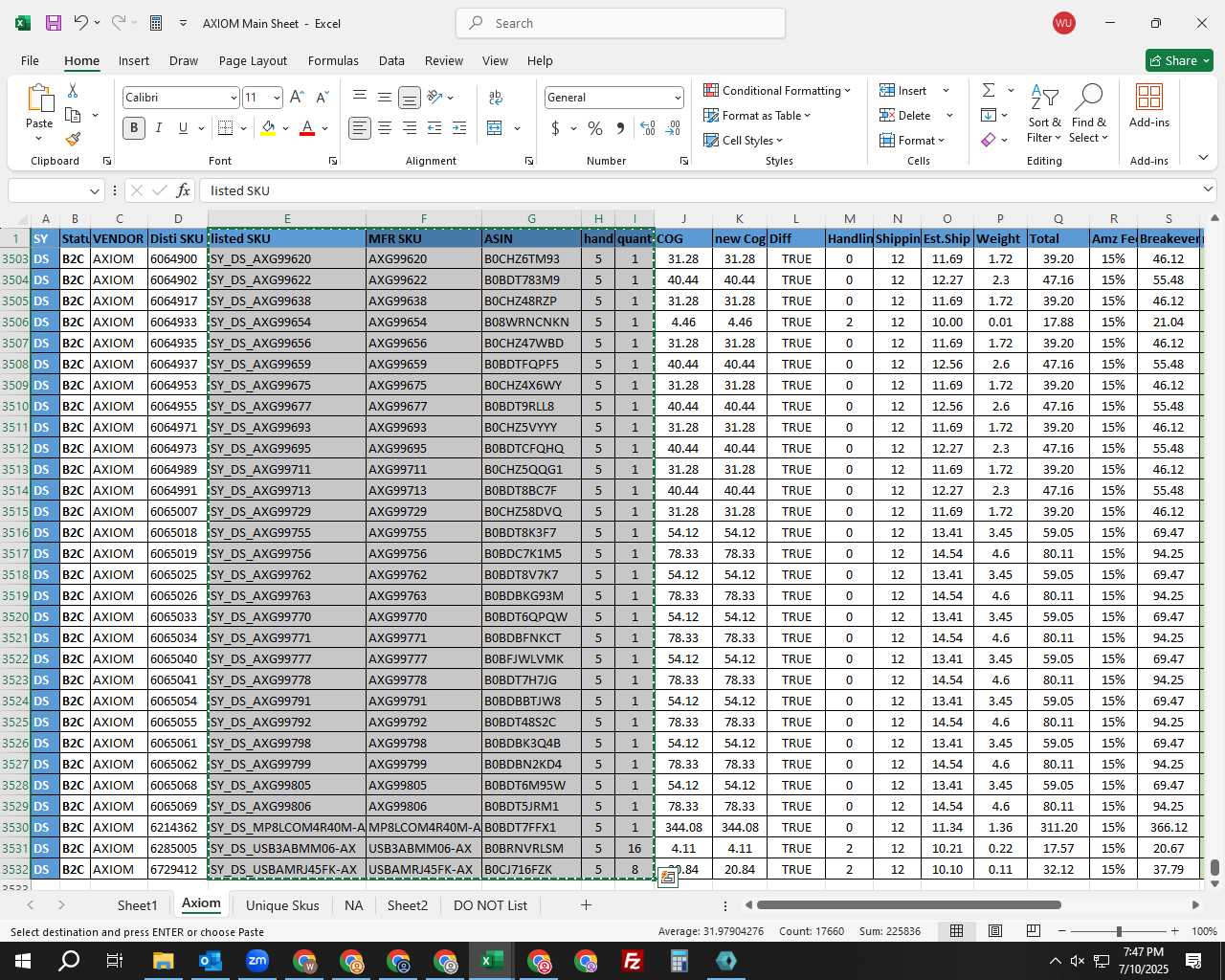Switch to Page Break Preview in status bar
This screenshot has height=980, width=1225.
[x=1033, y=930]
